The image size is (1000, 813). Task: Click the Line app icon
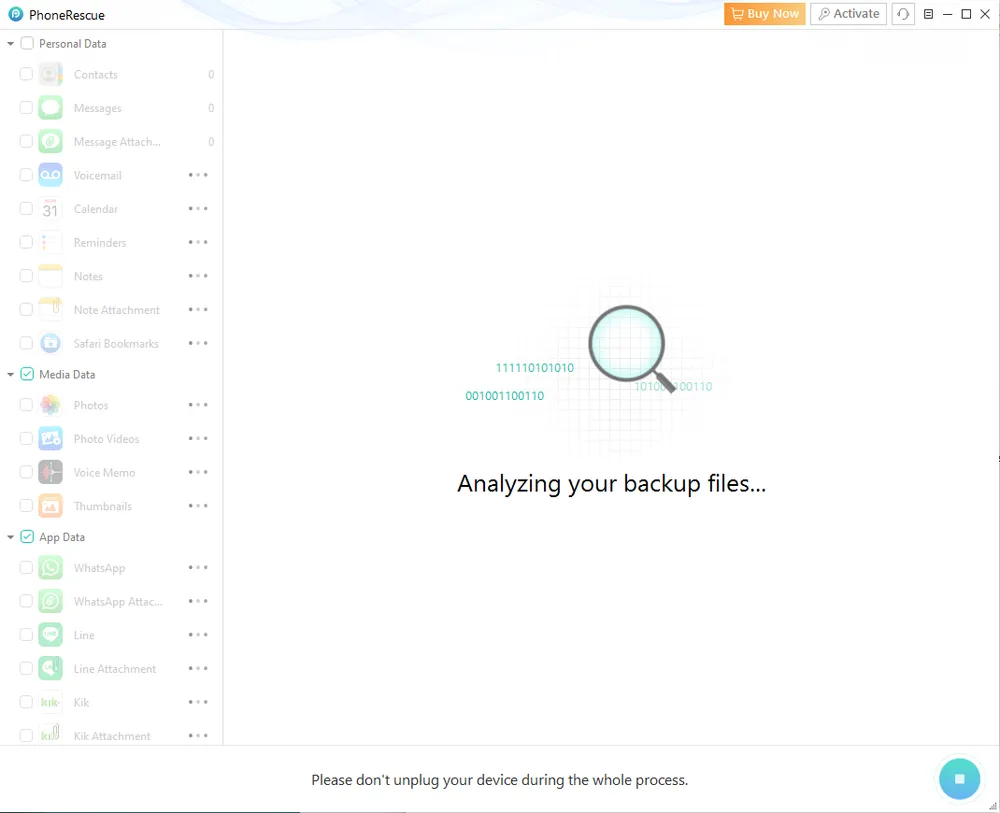(50, 635)
